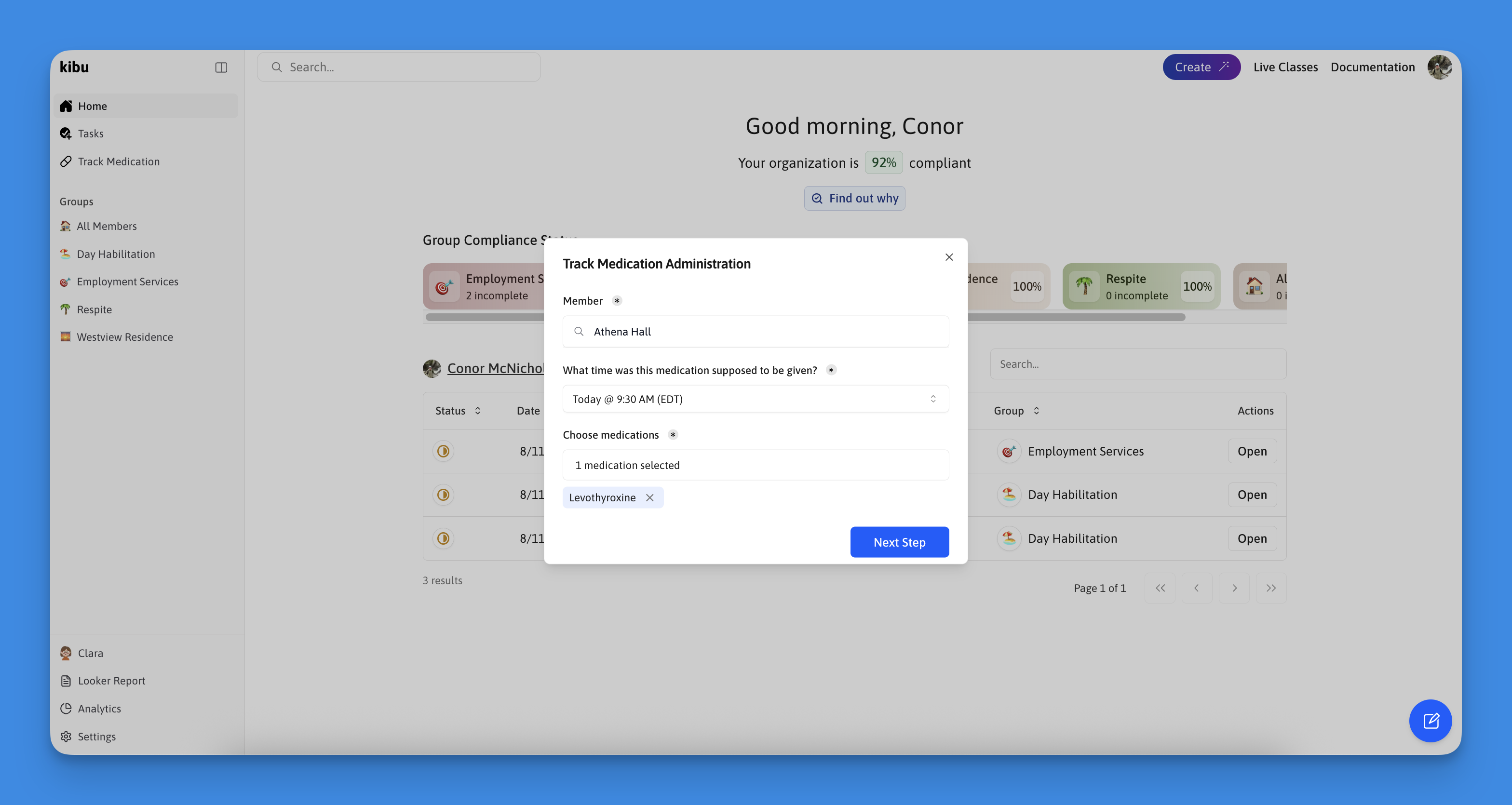
Task: Expand medication time dropdown
Action: (755, 399)
